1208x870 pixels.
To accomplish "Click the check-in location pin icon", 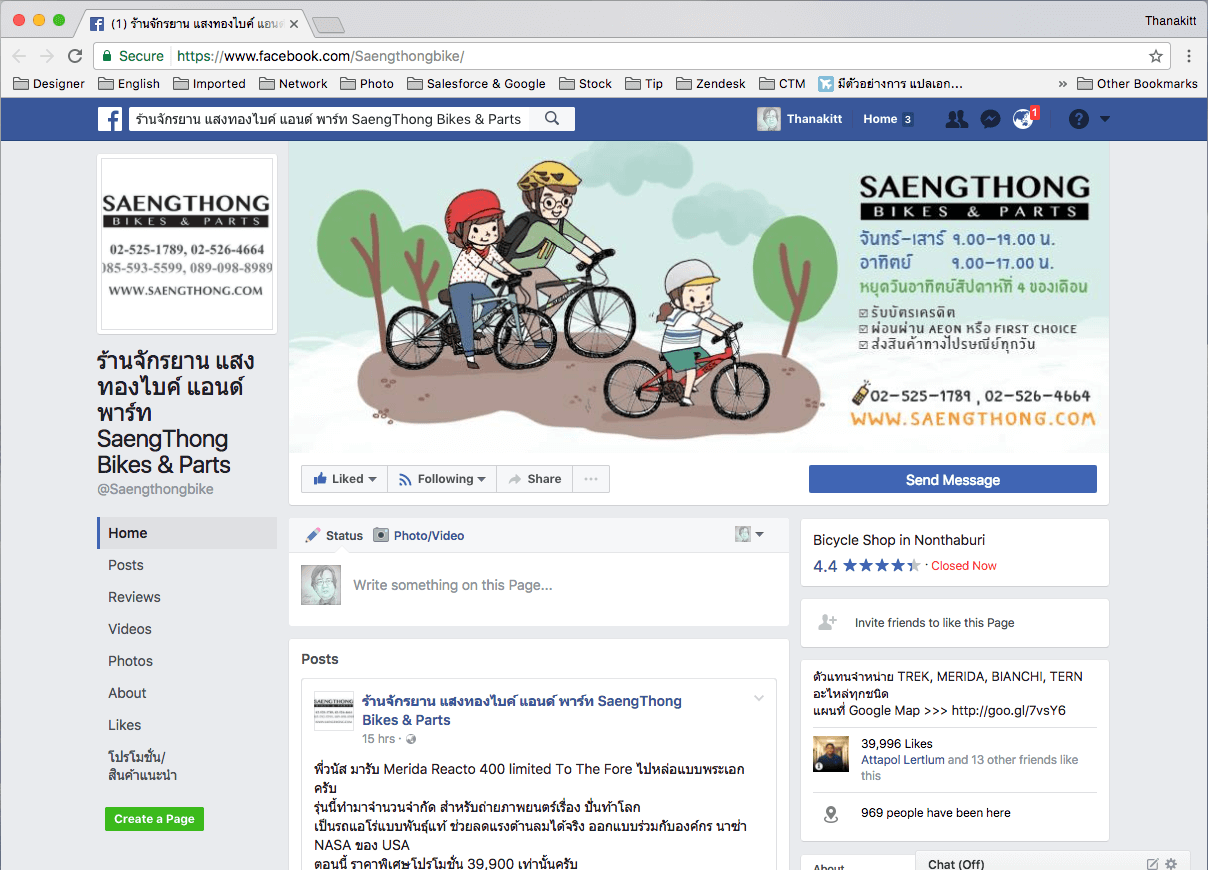I will click(x=830, y=814).
